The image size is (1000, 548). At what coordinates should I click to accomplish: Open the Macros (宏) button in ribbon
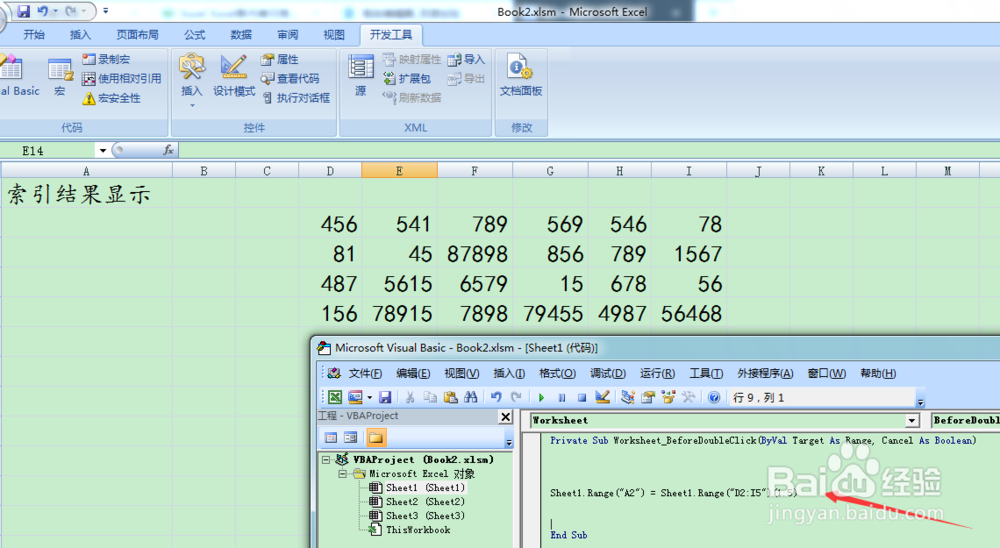[x=59, y=77]
